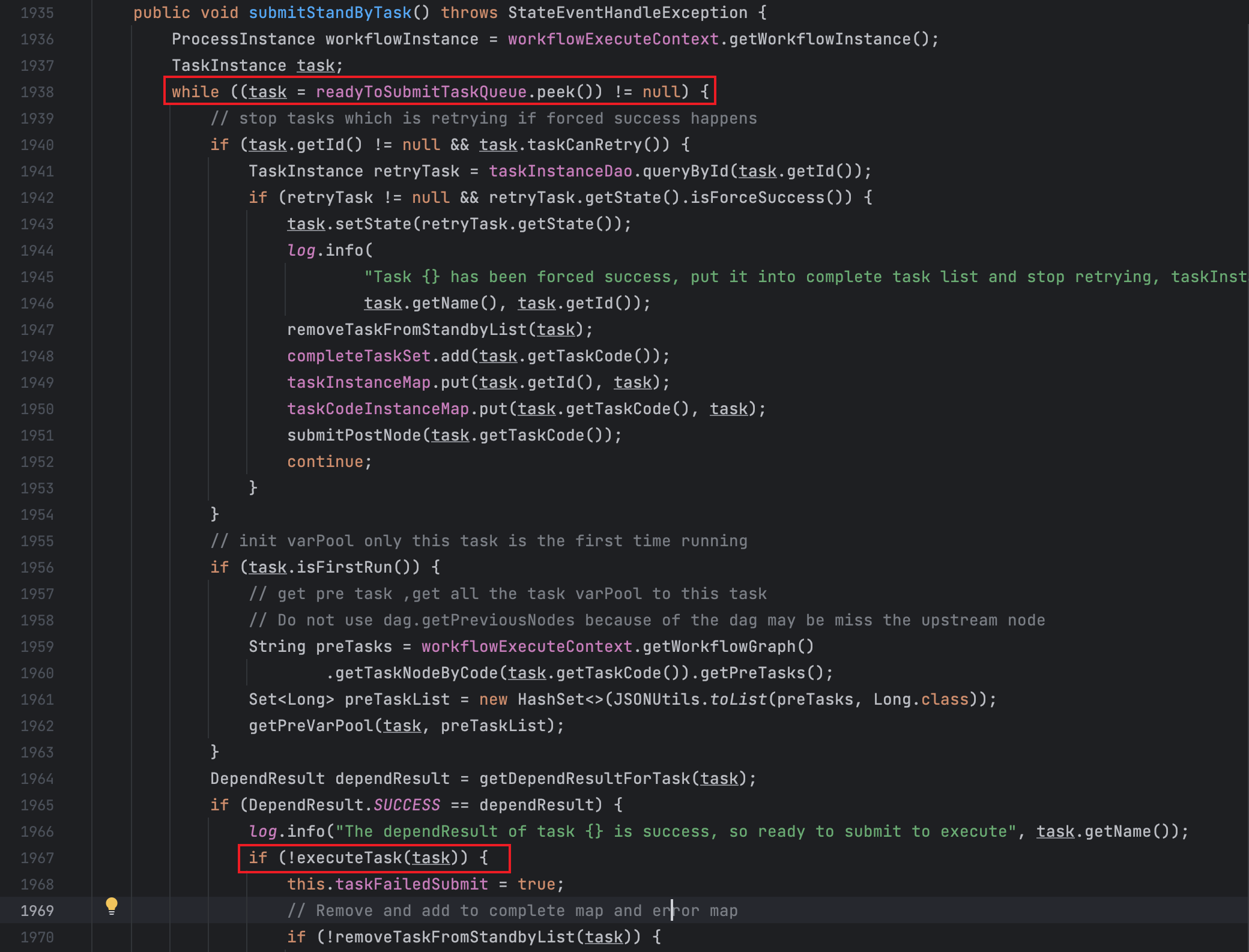1249x952 pixels.
Task: Click JSONUtils.toList on line 1961
Action: [690, 699]
